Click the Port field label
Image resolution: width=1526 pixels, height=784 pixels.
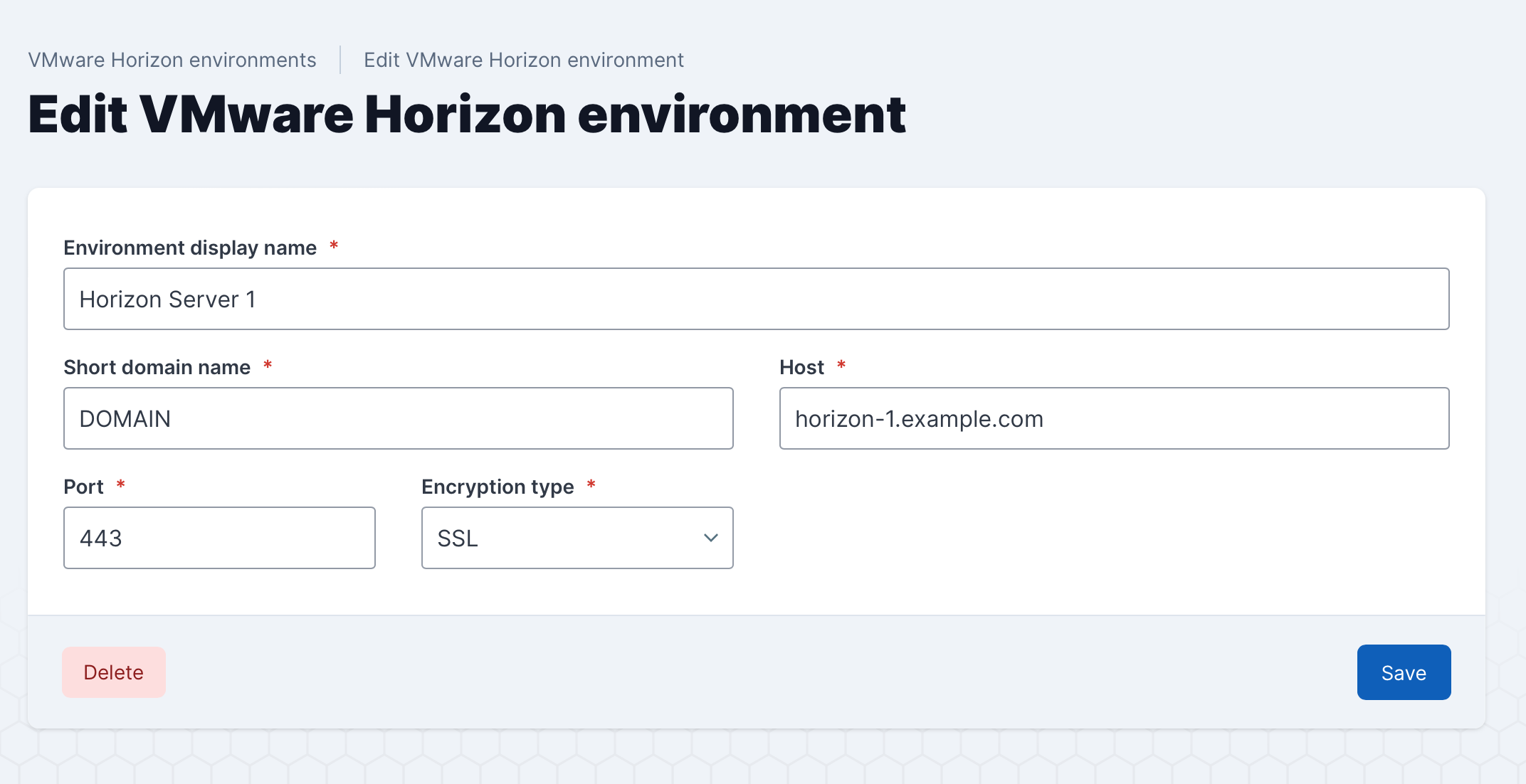[83, 487]
